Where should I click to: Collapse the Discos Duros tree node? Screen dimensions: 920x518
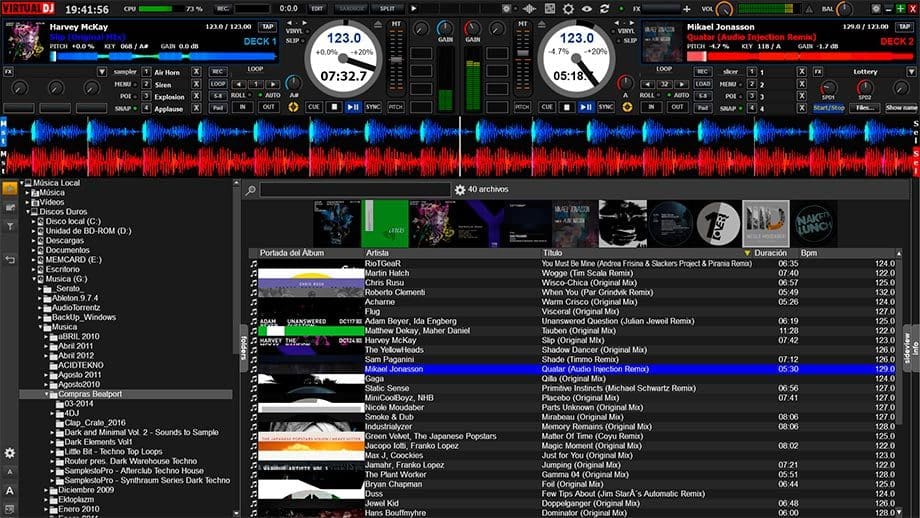(x=28, y=212)
